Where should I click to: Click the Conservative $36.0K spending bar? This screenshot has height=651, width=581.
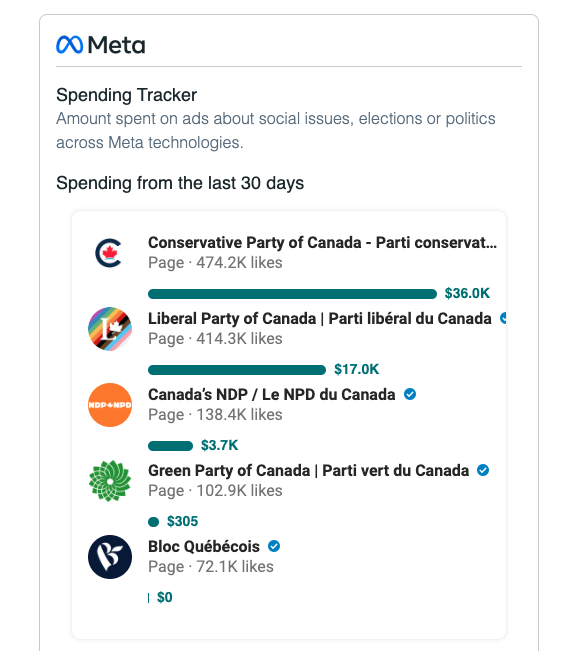292,294
